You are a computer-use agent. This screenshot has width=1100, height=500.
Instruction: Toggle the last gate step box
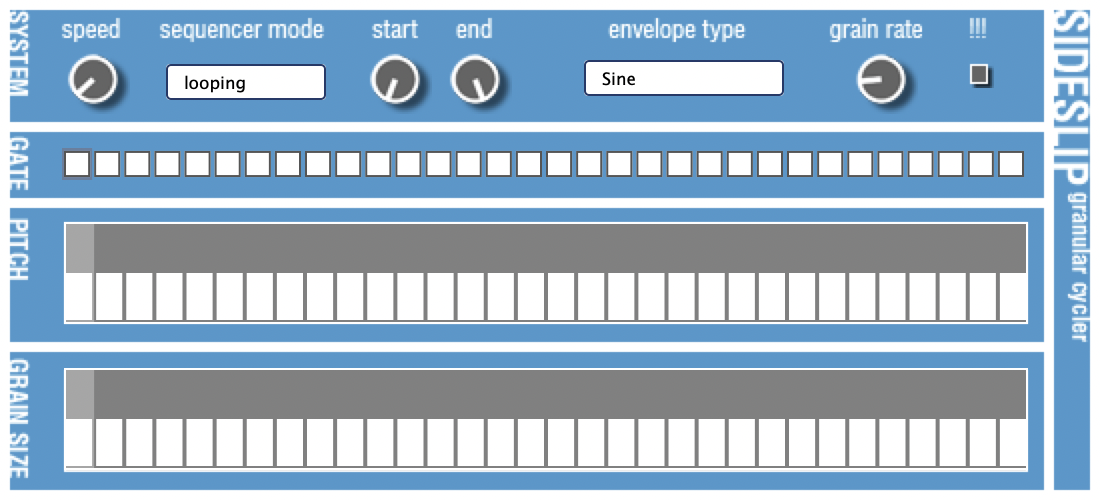[1011, 164]
